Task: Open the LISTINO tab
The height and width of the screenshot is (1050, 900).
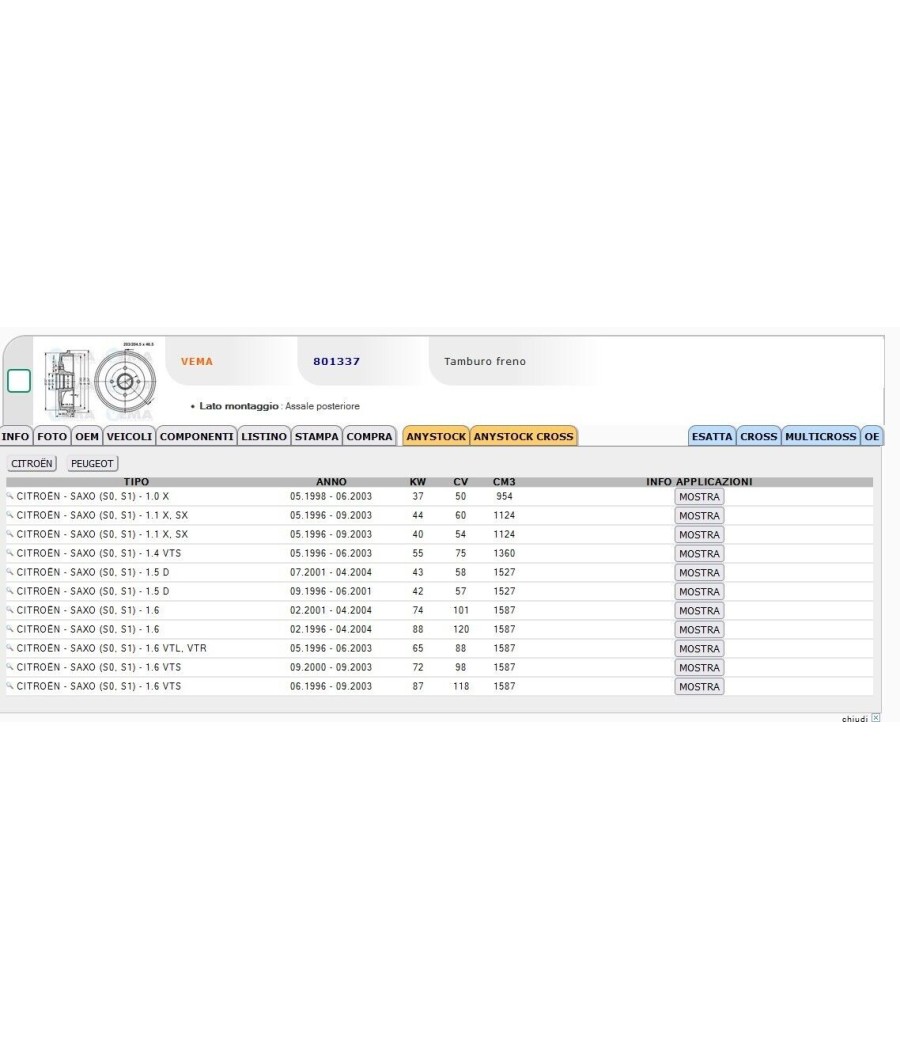Action: pyautogui.click(x=264, y=437)
